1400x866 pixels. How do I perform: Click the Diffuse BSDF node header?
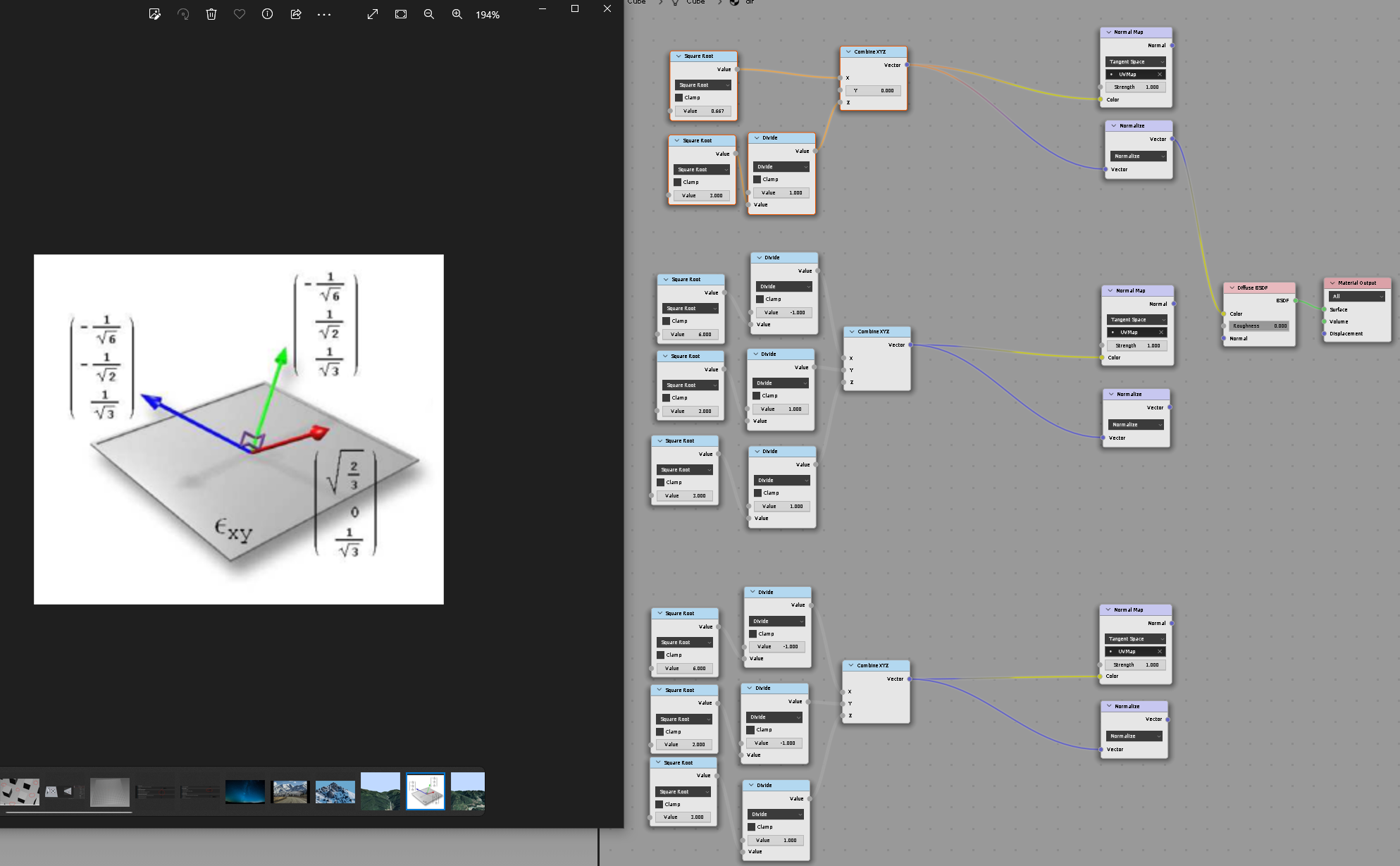1260,287
